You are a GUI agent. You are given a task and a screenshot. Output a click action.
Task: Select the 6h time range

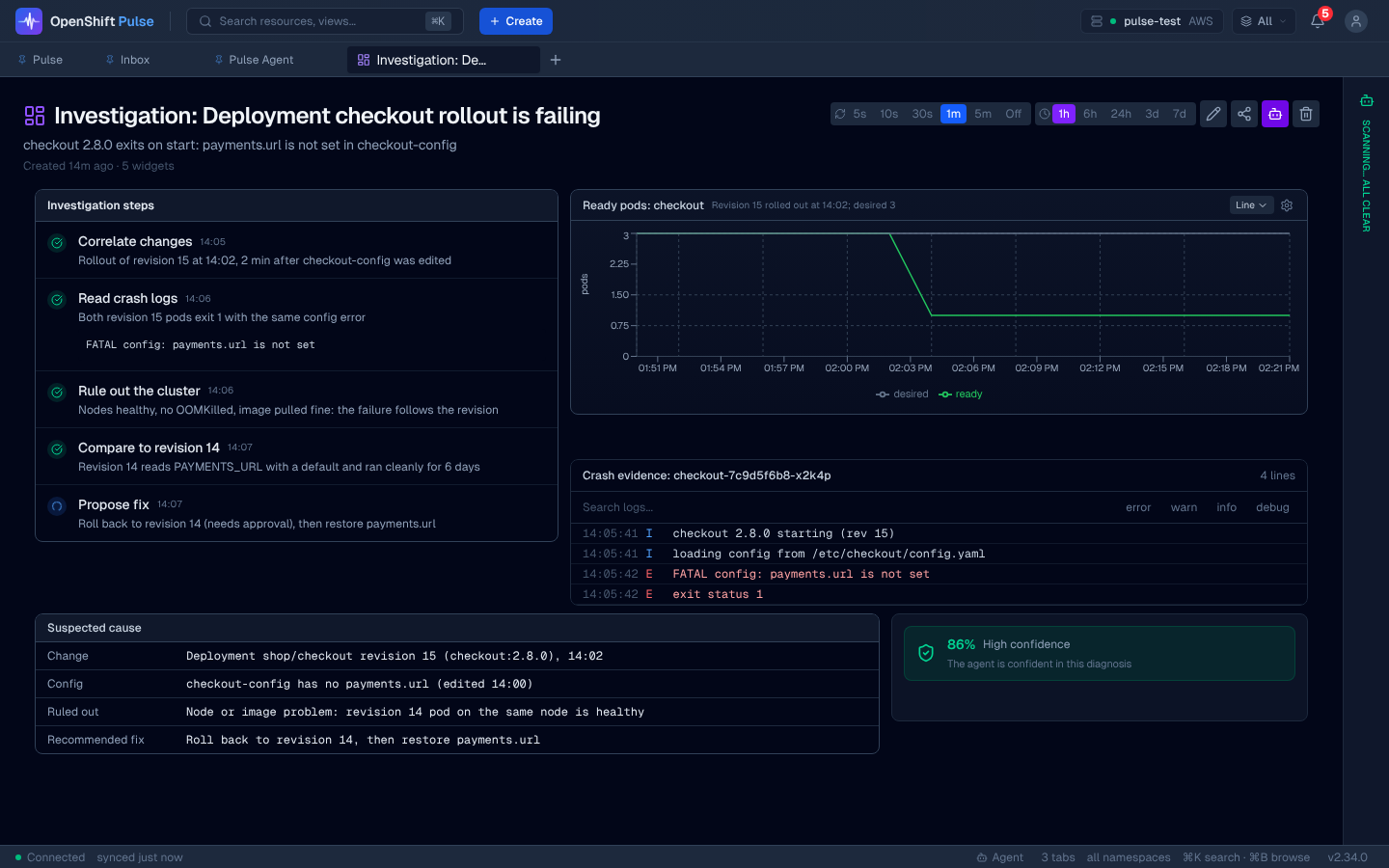point(1090,114)
